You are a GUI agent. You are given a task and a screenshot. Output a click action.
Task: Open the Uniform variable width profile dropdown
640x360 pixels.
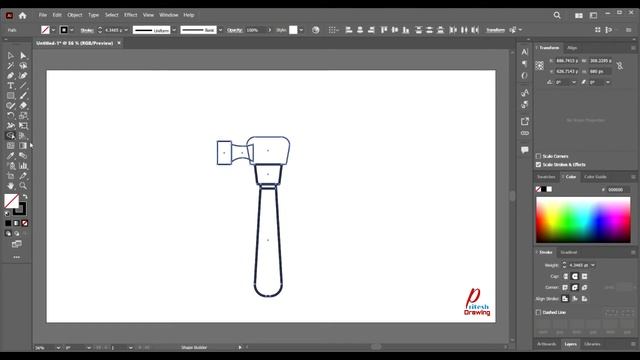tap(174, 30)
